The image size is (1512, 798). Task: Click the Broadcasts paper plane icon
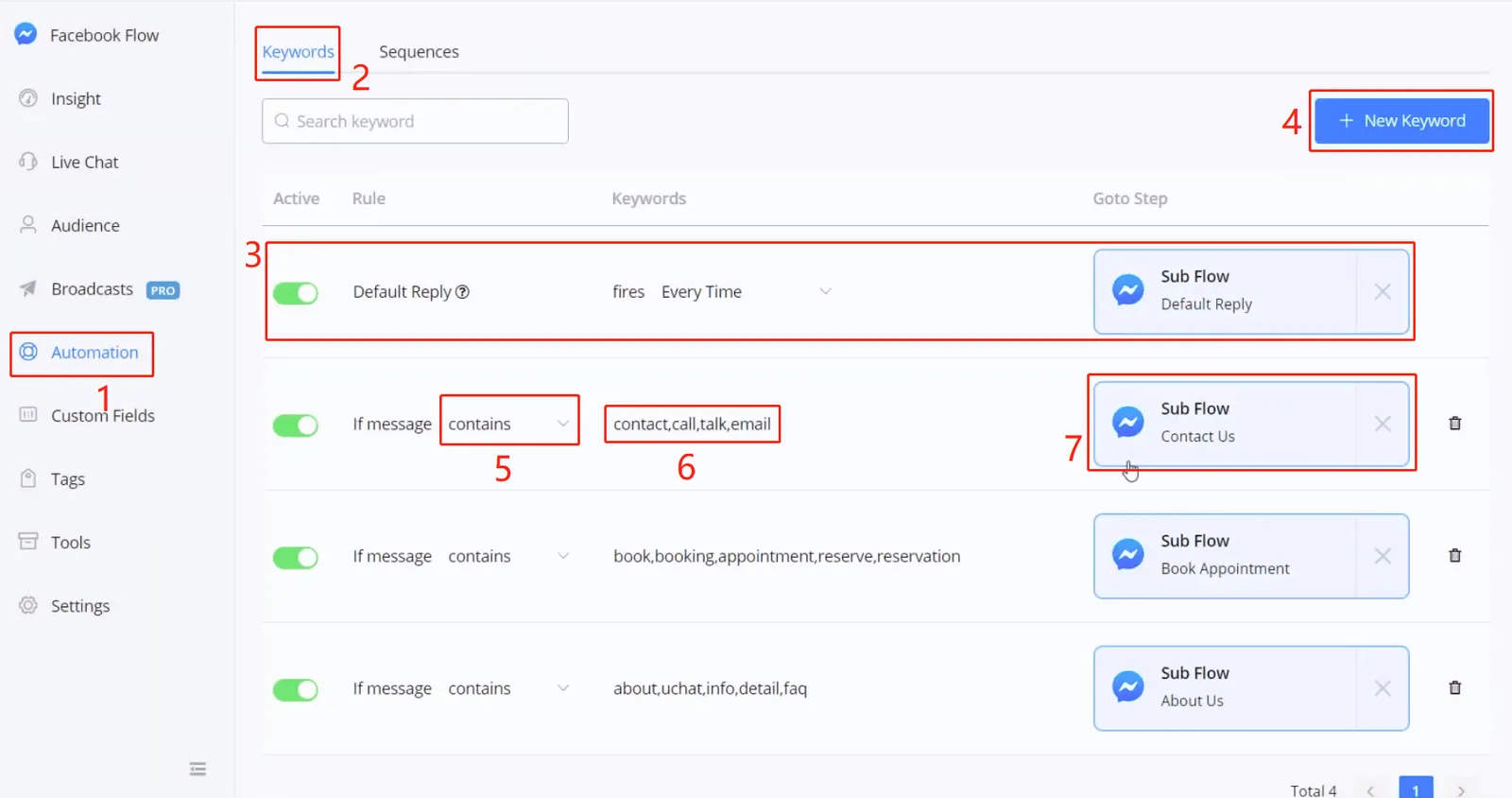pyautogui.click(x=28, y=287)
